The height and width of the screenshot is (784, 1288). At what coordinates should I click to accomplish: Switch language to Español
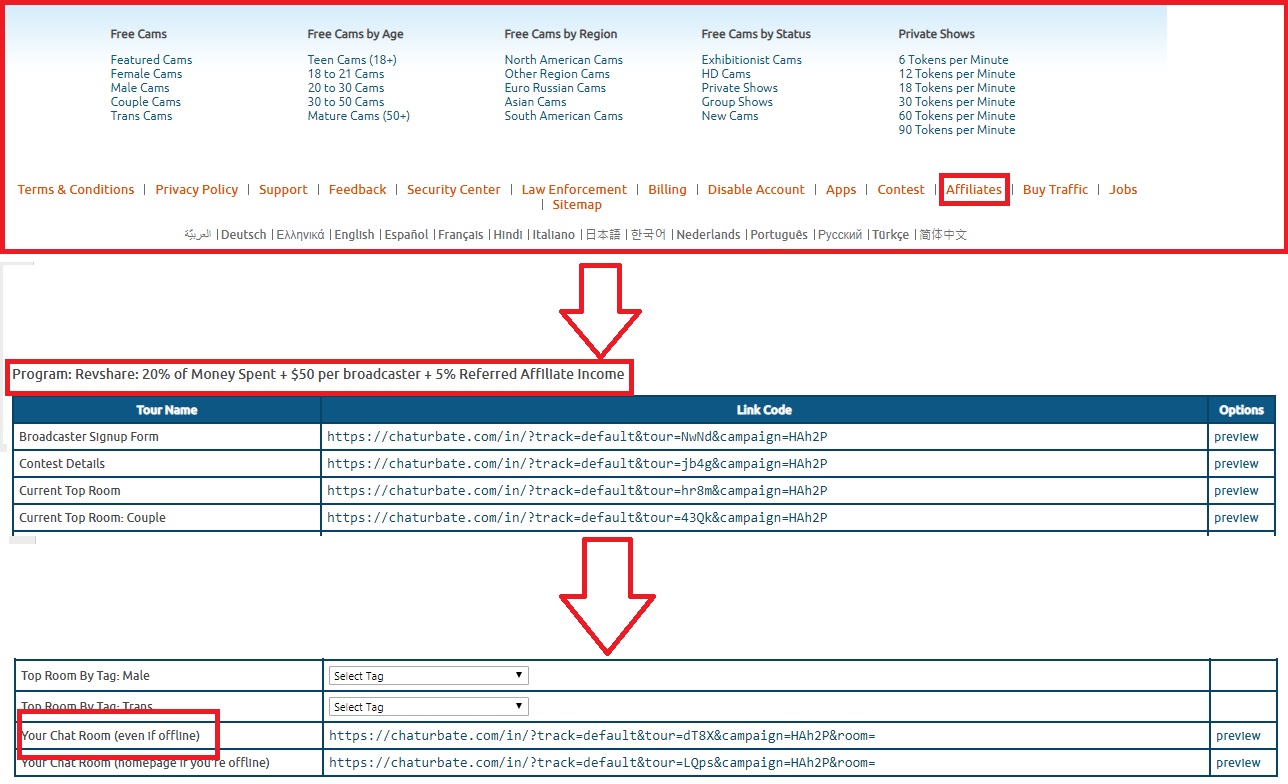pos(406,235)
